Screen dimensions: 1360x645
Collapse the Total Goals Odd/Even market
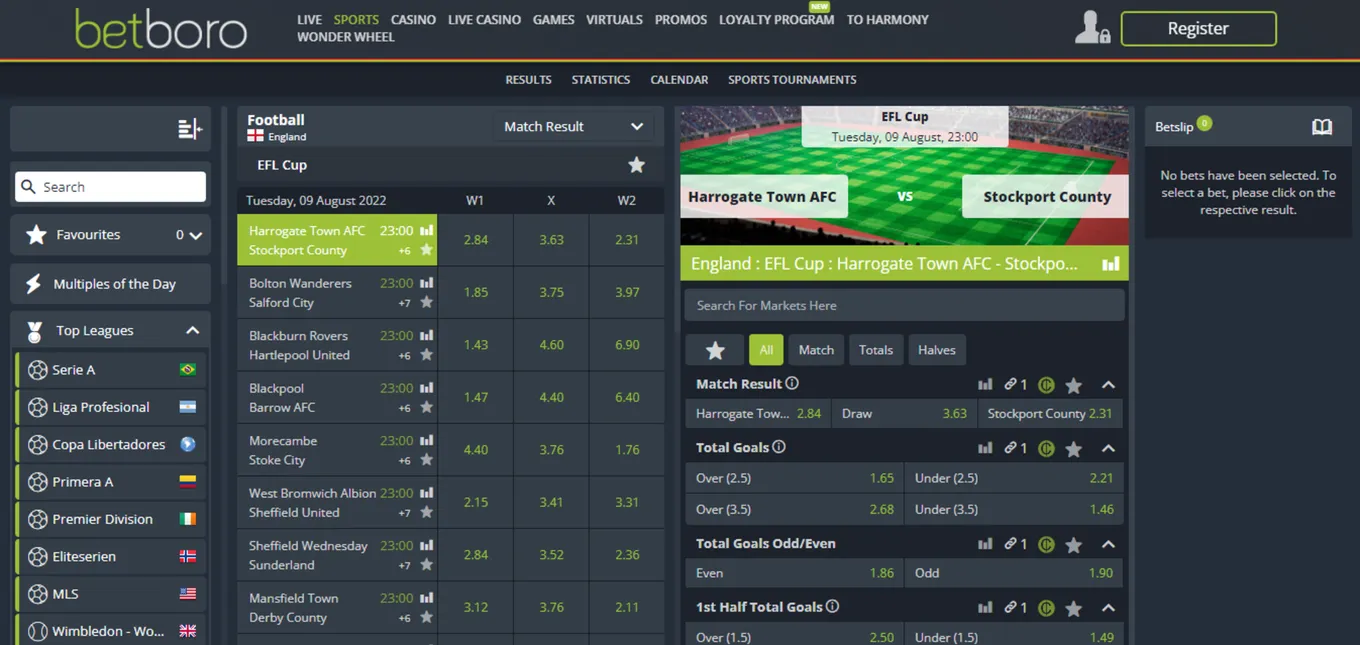point(1108,545)
